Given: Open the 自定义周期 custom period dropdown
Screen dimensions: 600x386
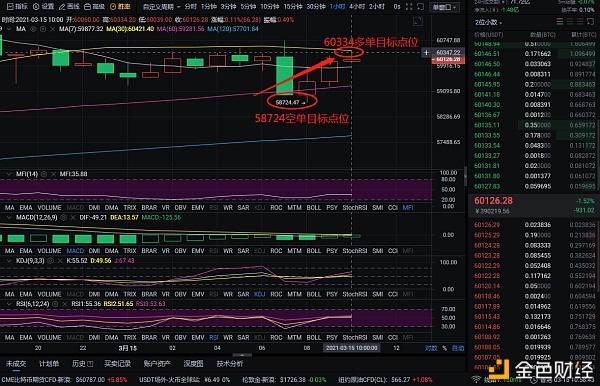Looking at the screenshot, I should pyautogui.click(x=161, y=7).
